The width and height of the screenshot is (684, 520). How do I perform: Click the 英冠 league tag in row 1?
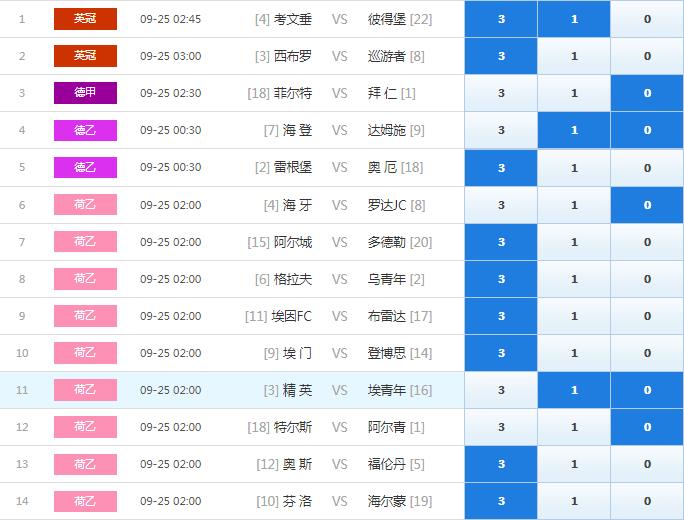point(85,19)
